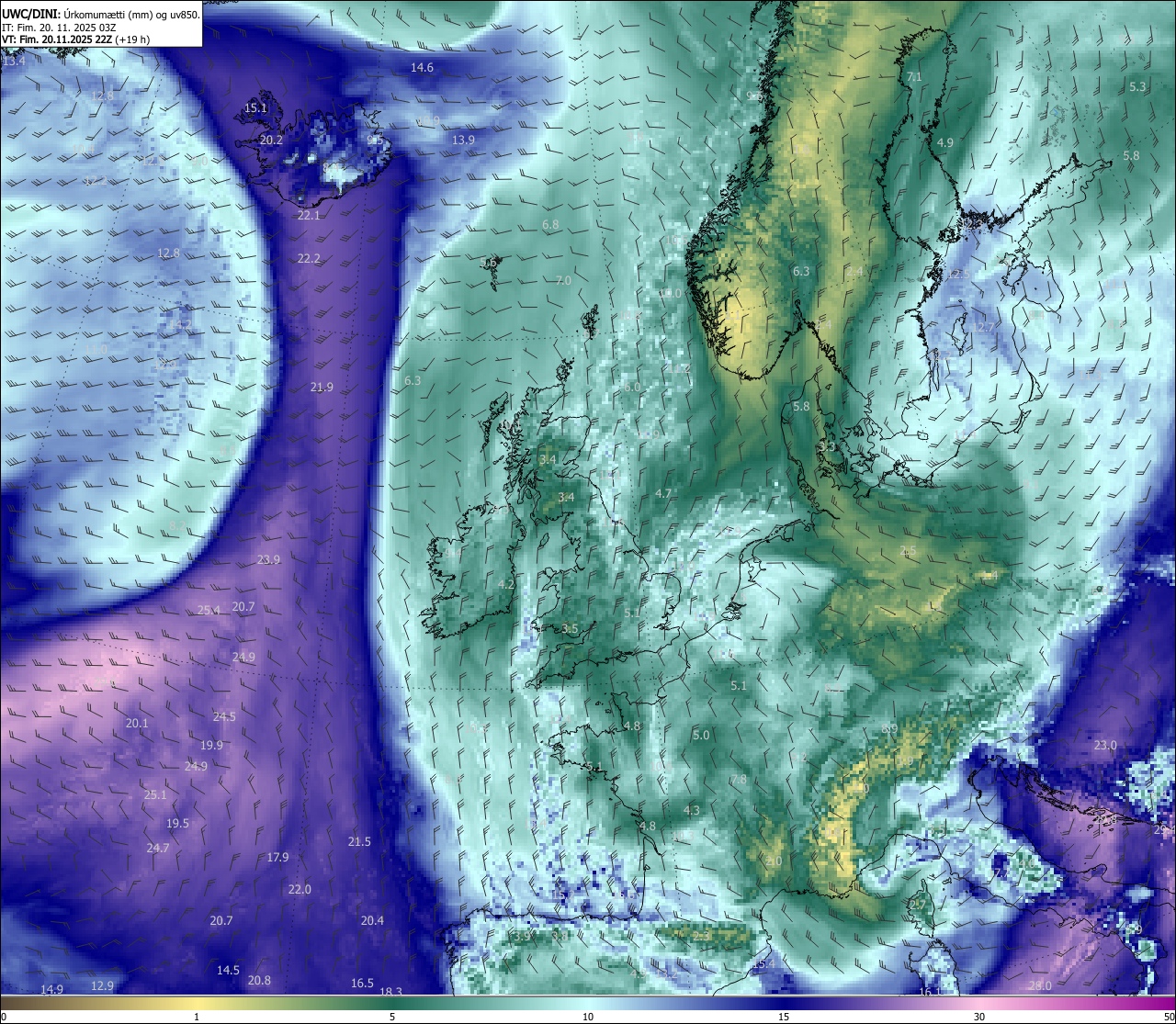Pick the 13.9 value east of Iceland
Viewport: 1176px width, 1024px height.
coord(463,141)
